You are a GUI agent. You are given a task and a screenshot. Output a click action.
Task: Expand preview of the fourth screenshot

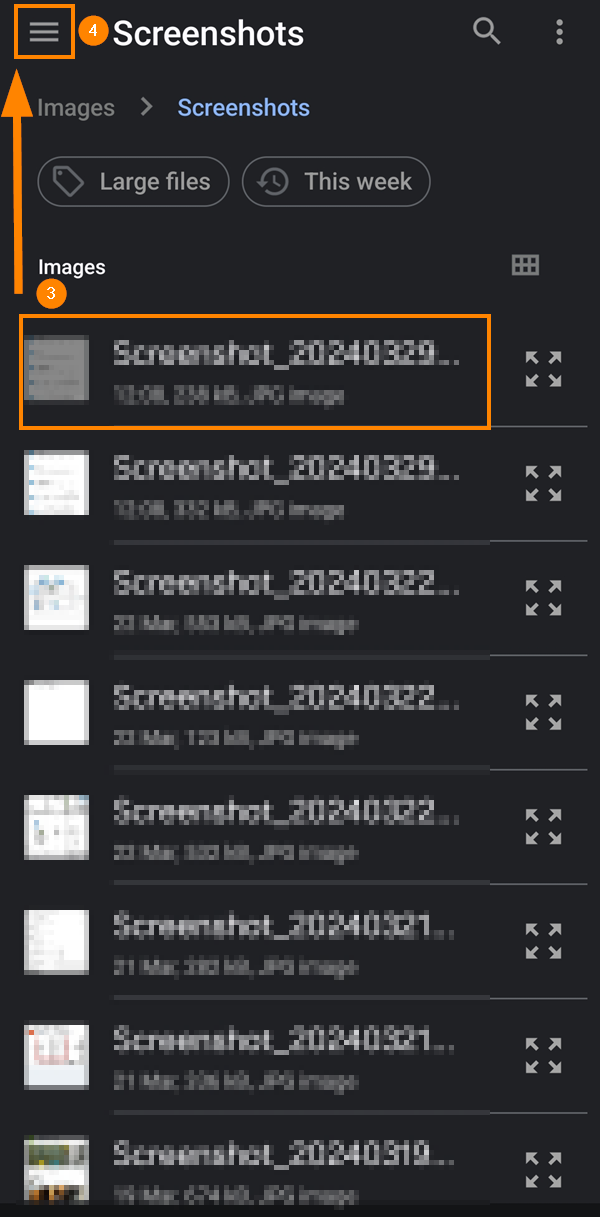[x=543, y=713]
